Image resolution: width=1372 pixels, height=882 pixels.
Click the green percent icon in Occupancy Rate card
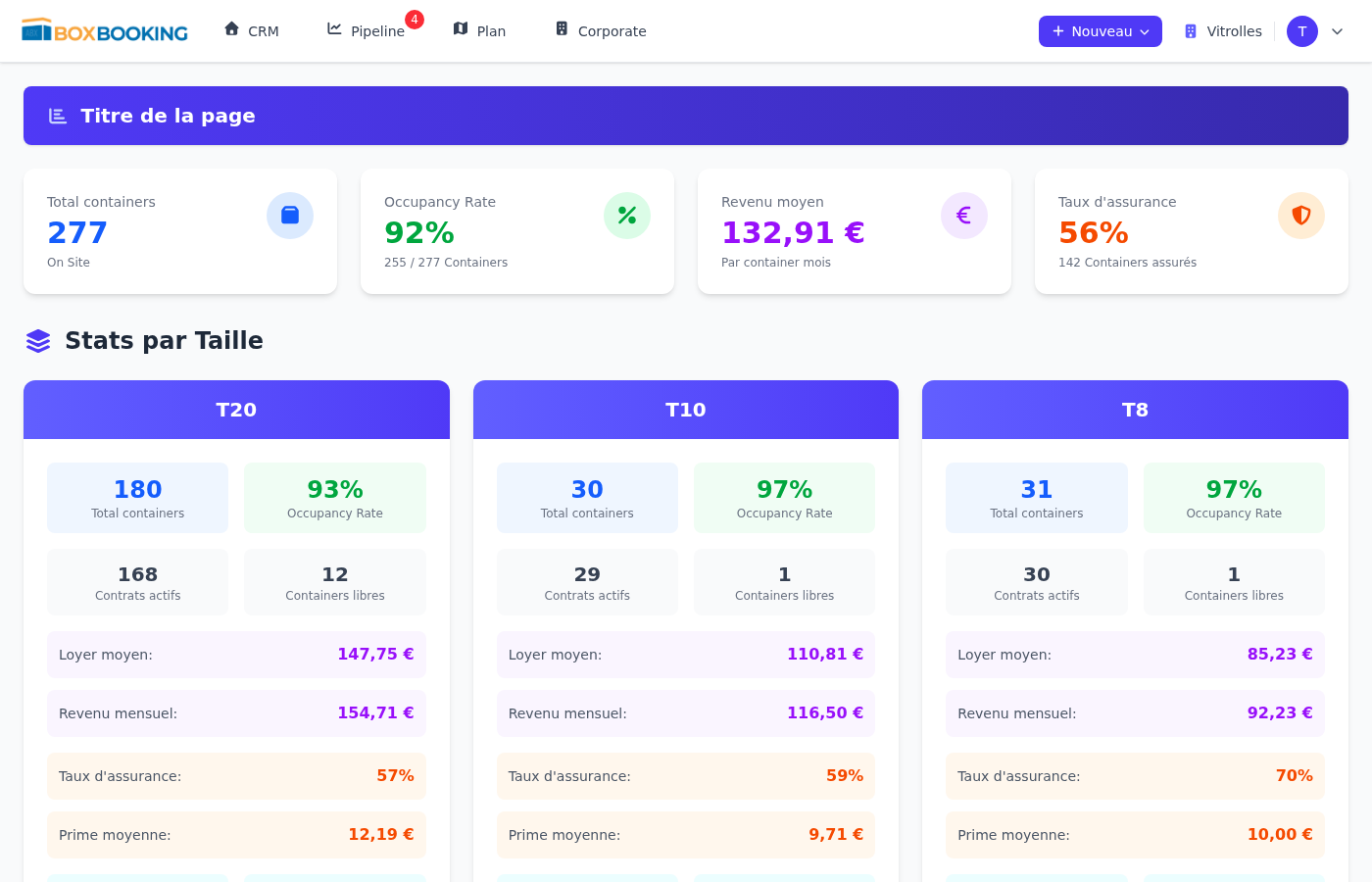(627, 216)
